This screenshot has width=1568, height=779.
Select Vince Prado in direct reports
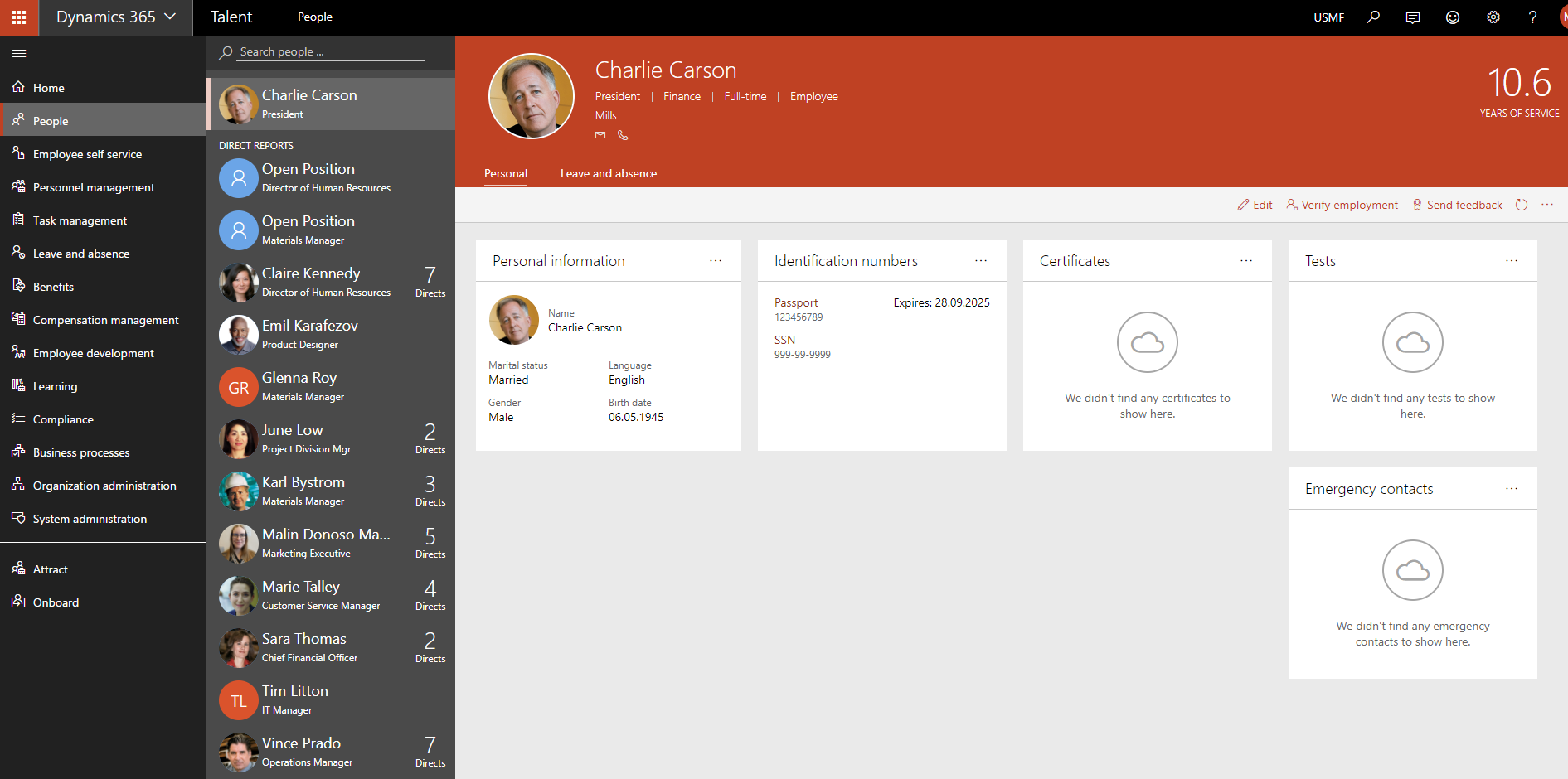click(331, 752)
